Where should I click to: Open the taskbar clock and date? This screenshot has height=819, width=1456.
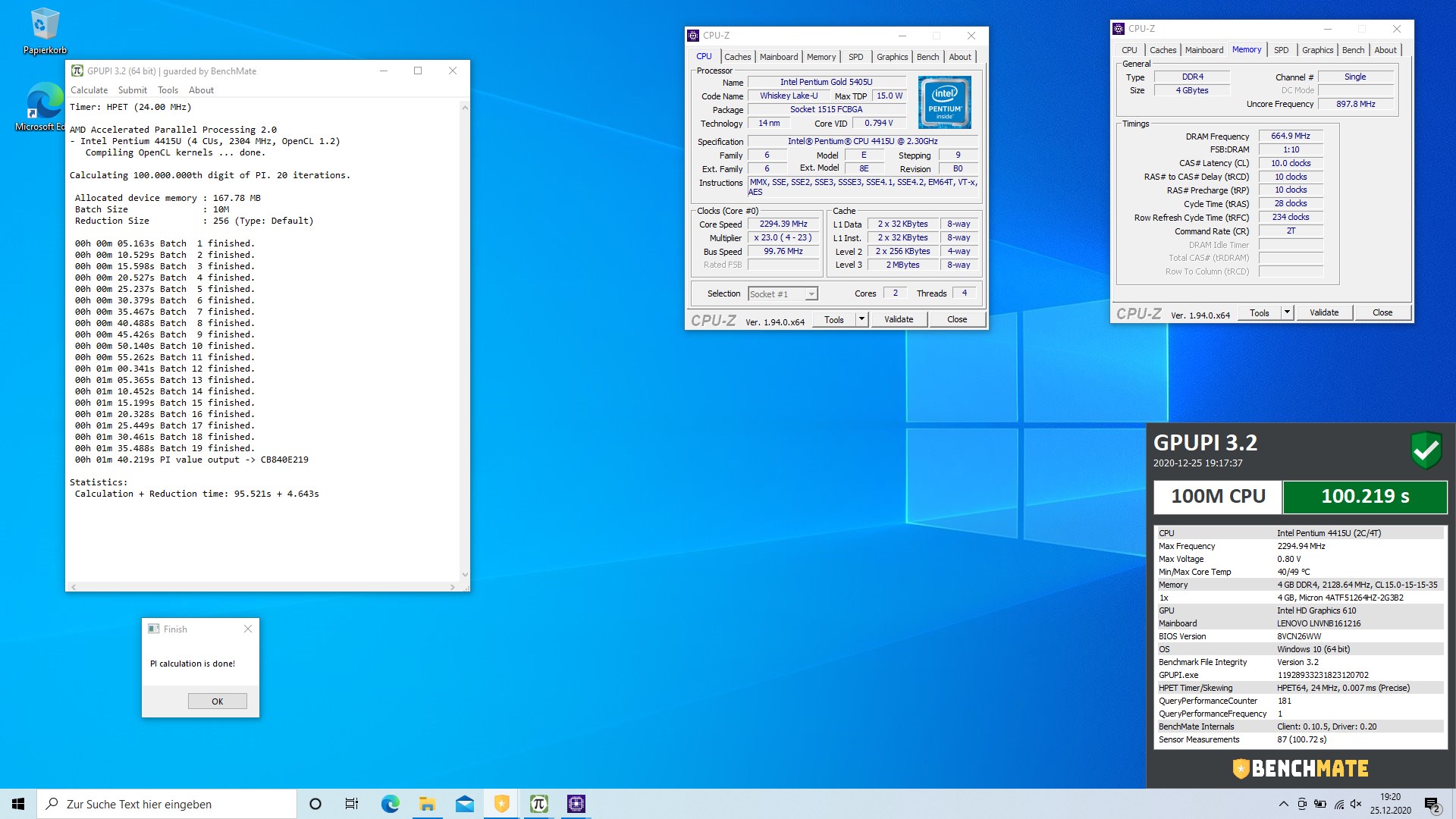coord(1390,804)
